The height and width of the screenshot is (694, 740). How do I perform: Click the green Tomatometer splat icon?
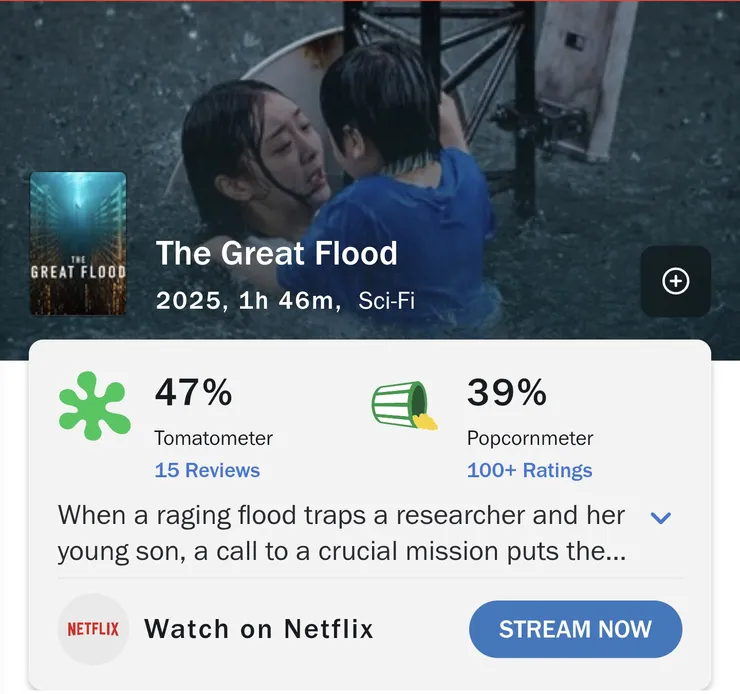[94, 406]
